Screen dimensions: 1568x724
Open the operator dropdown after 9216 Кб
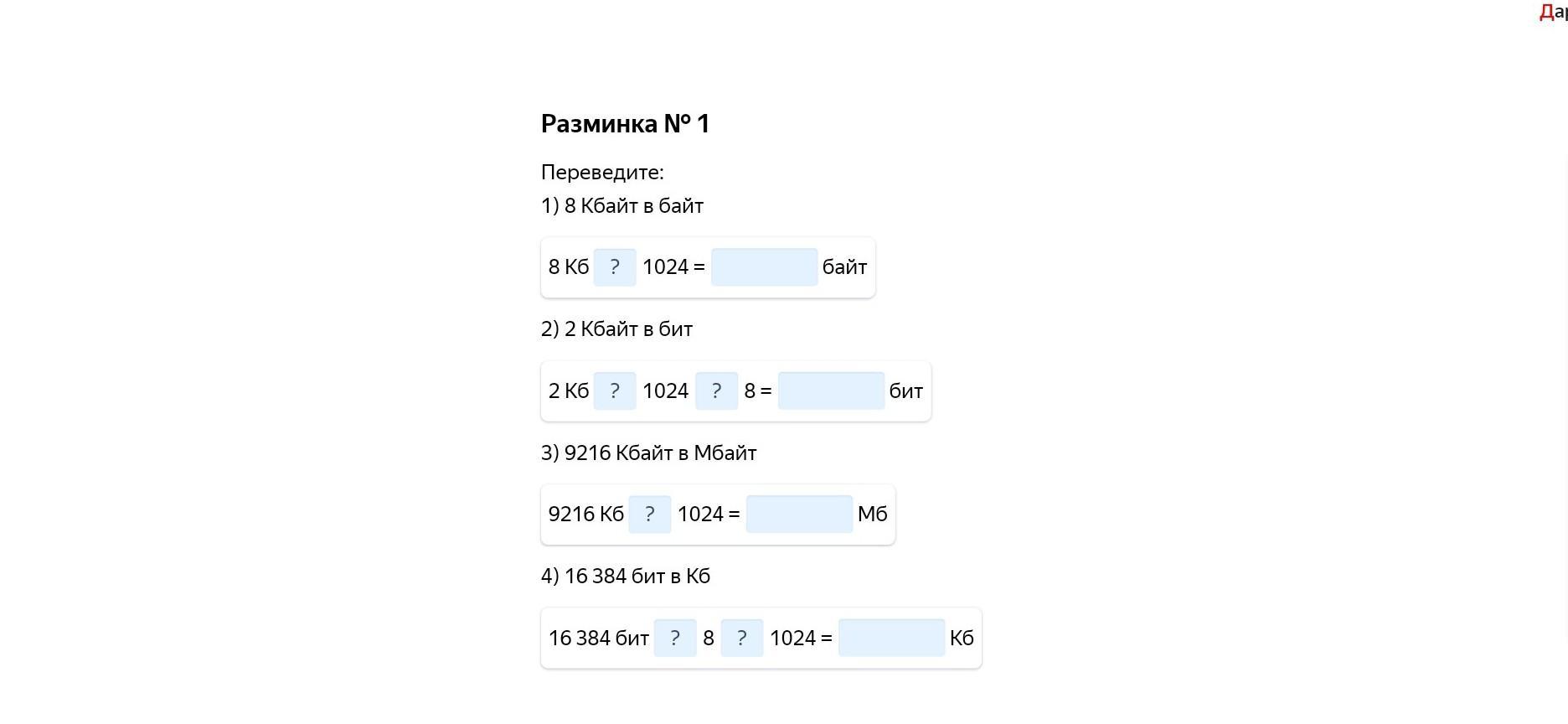(x=650, y=515)
